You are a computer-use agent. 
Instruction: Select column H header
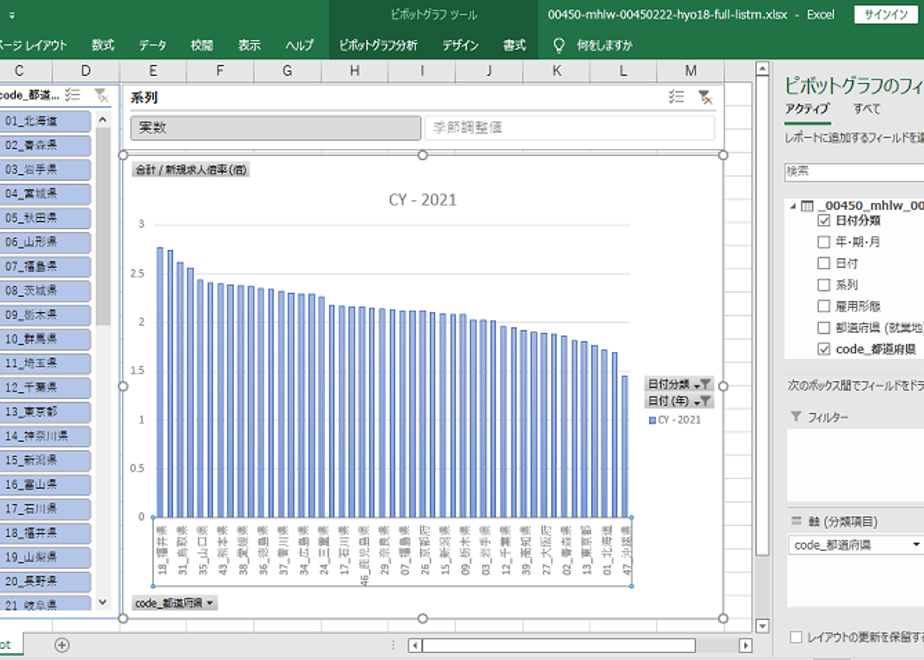point(355,71)
